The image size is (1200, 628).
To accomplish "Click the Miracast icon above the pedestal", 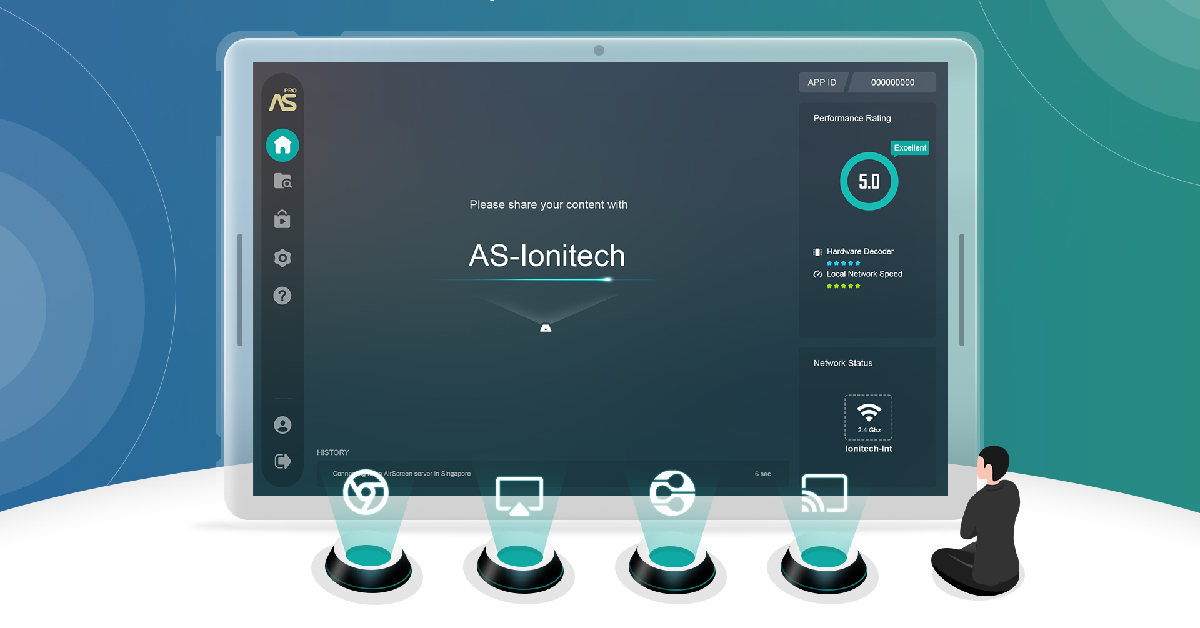I will pos(672,492).
